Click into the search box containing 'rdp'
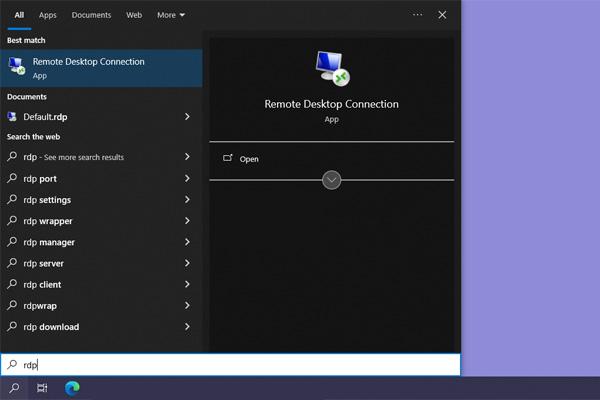600x400 pixels. pyautogui.click(x=230, y=365)
